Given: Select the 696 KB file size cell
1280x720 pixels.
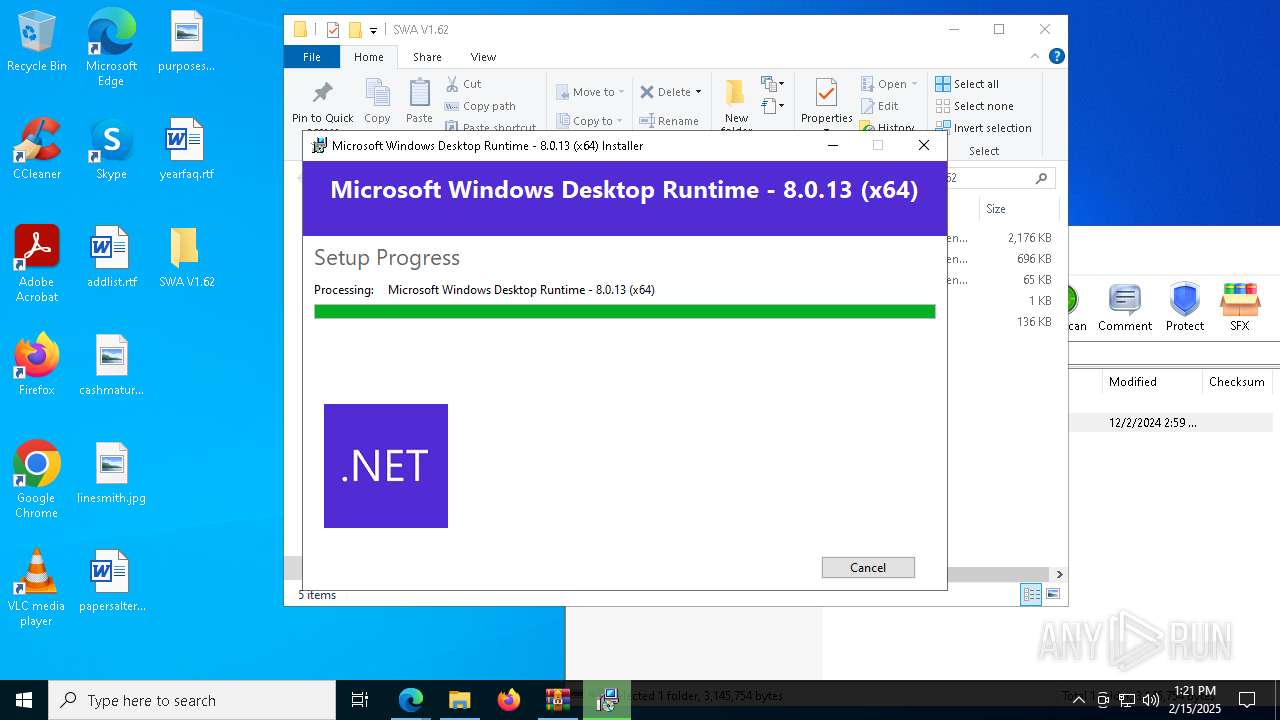Looking at the screenshot, I should 1033,259.
